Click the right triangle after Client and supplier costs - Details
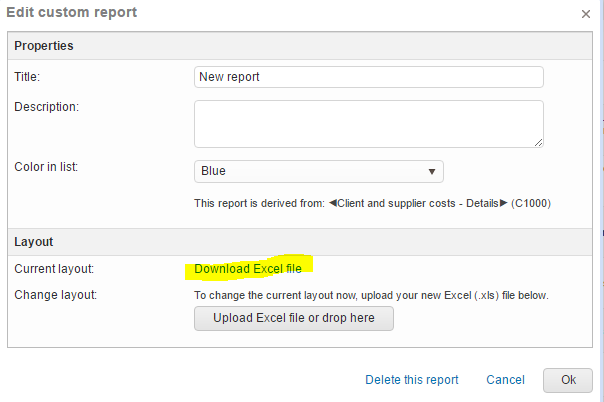 click(x=505, y=204)
